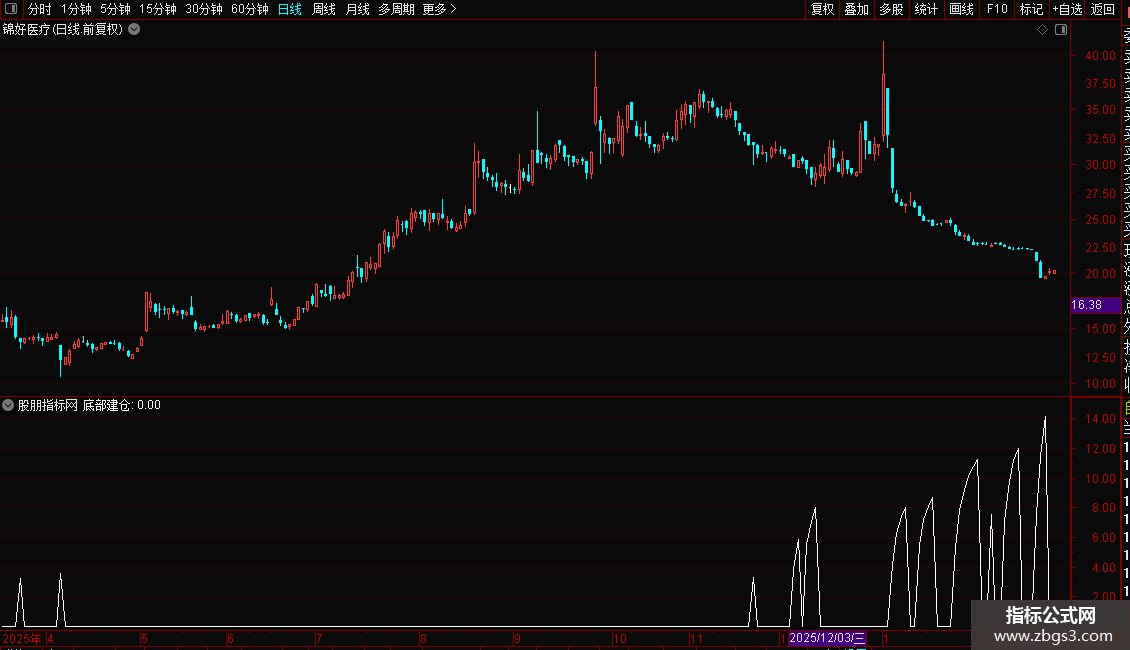Switch to 日线 daily chart

click(x=290, y=9)
